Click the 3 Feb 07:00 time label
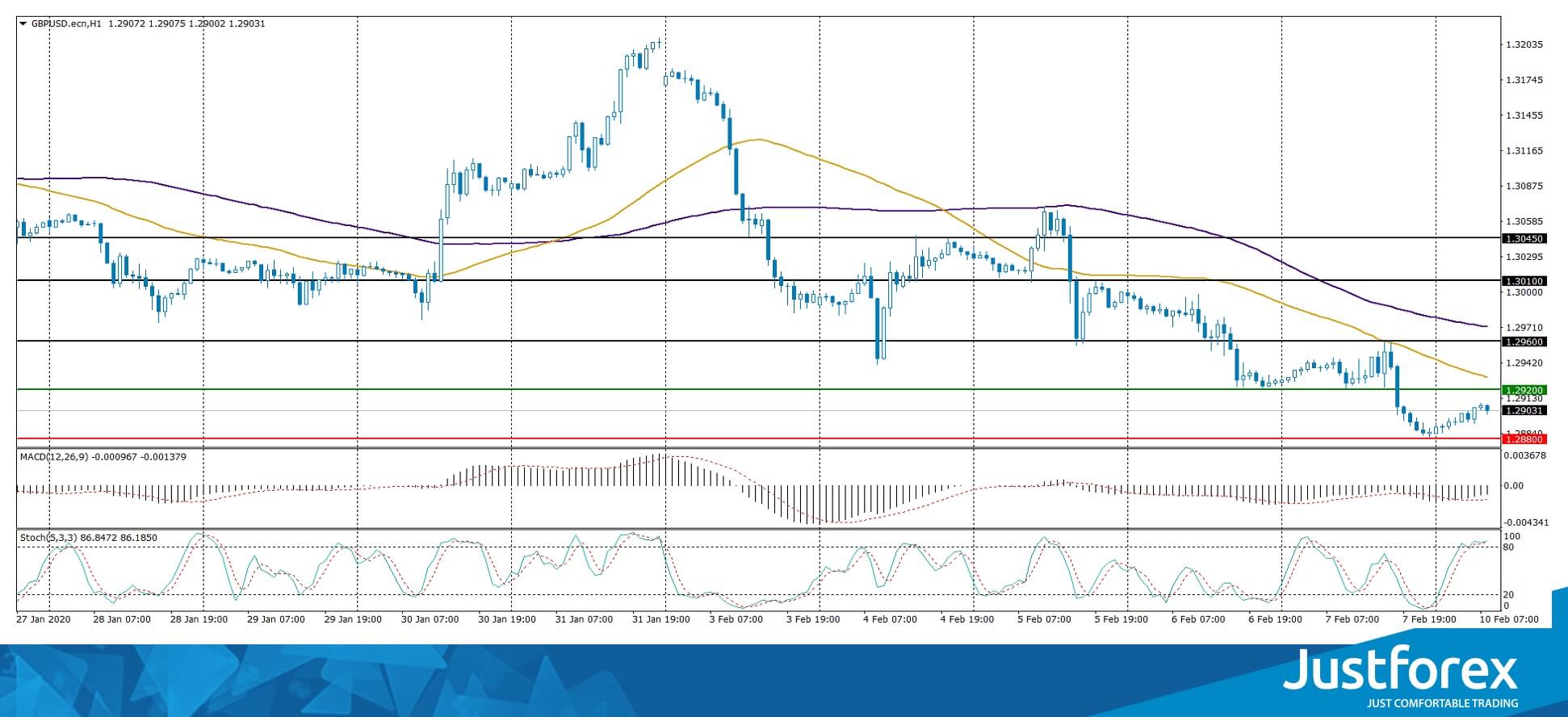Viewport: 1568px width, 717px height. point(736,619)
